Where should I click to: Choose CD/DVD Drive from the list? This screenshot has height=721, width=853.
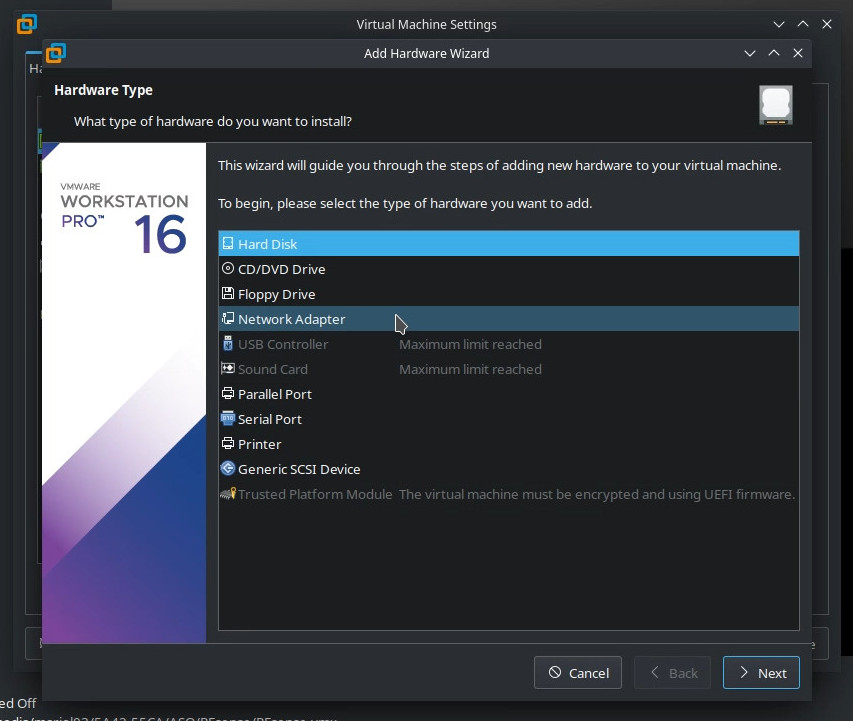[x=281, y=269]
